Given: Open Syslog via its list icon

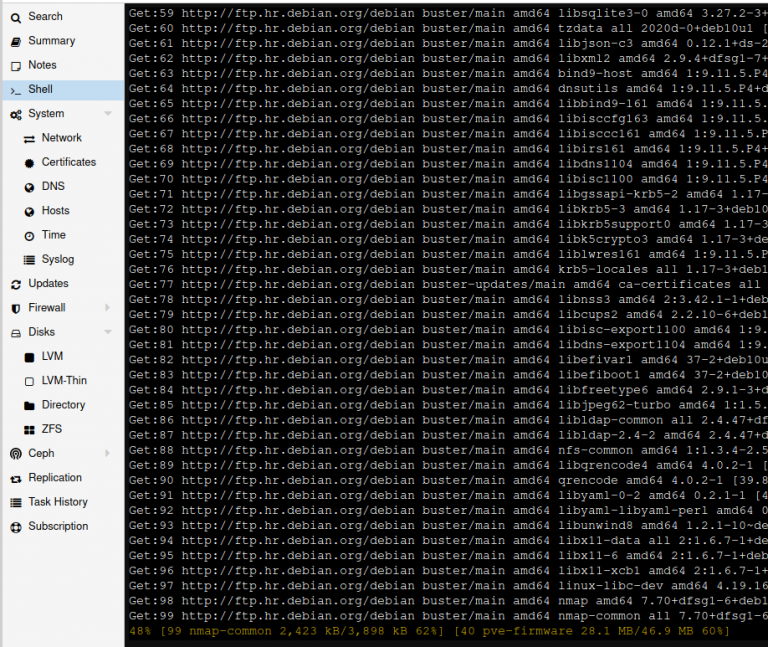Looking at the screenshot, I should pyautogui.click(x=30, y=260).
